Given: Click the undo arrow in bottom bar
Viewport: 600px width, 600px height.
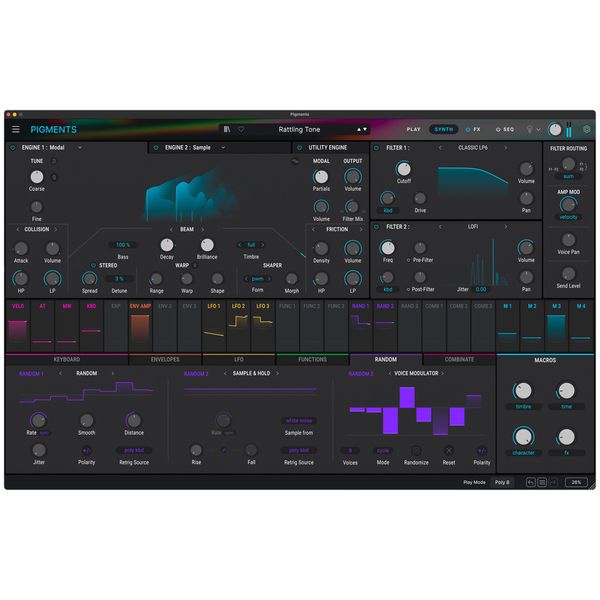Looking at the screenshot, I should click(x=531, y=481).
